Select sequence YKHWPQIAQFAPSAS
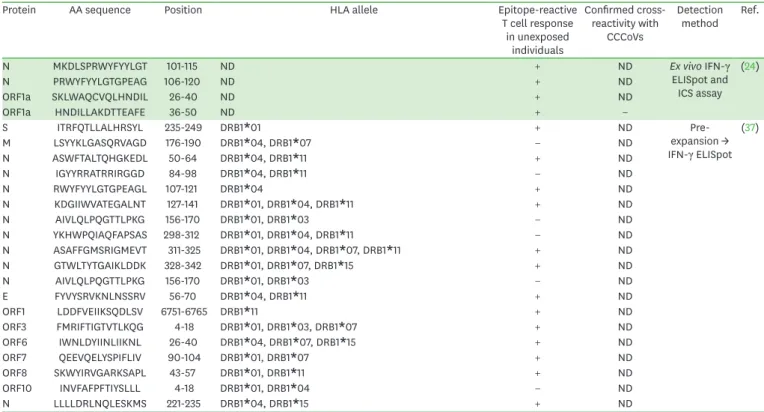Viewport: 764px width, 412px height. [x=100, y=235]
